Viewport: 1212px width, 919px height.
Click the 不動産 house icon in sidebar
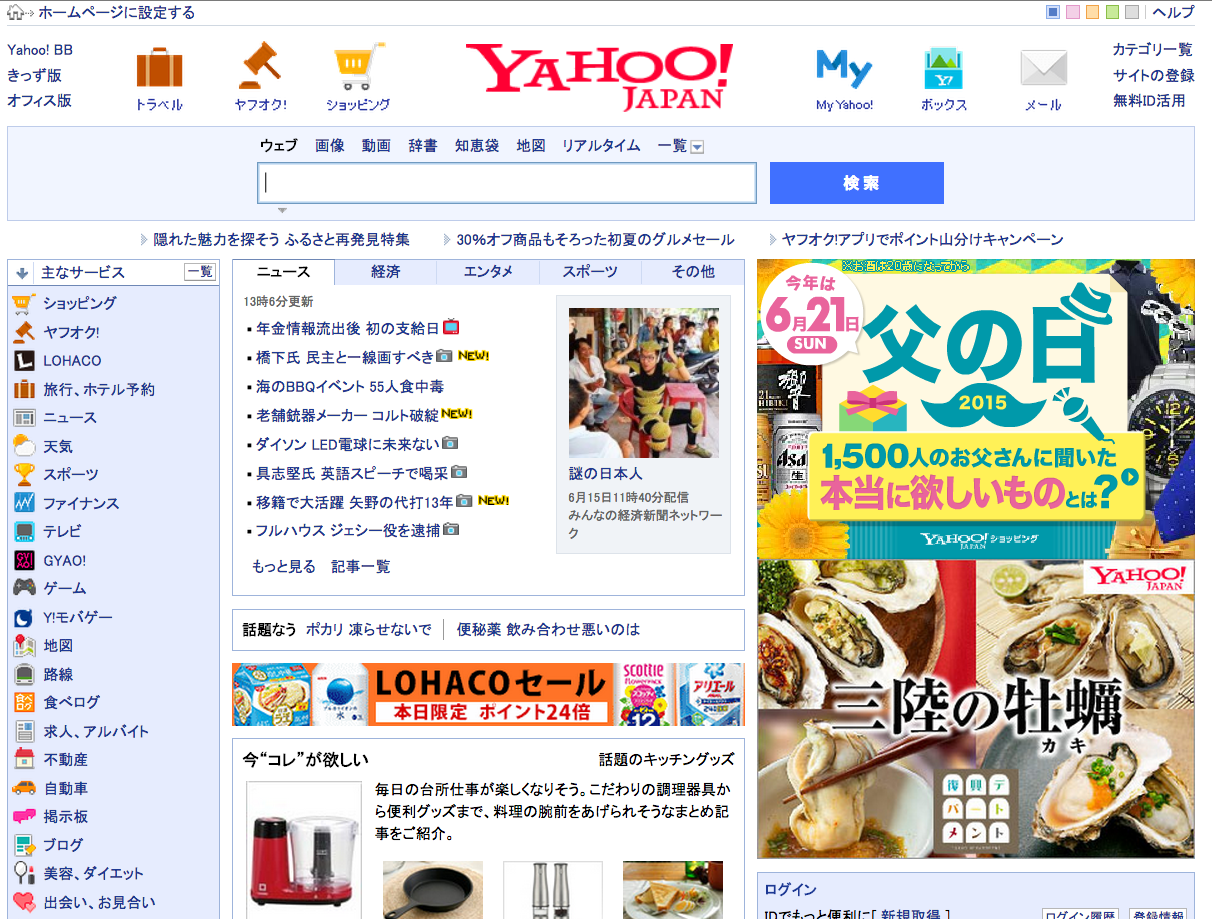[25, 759]
